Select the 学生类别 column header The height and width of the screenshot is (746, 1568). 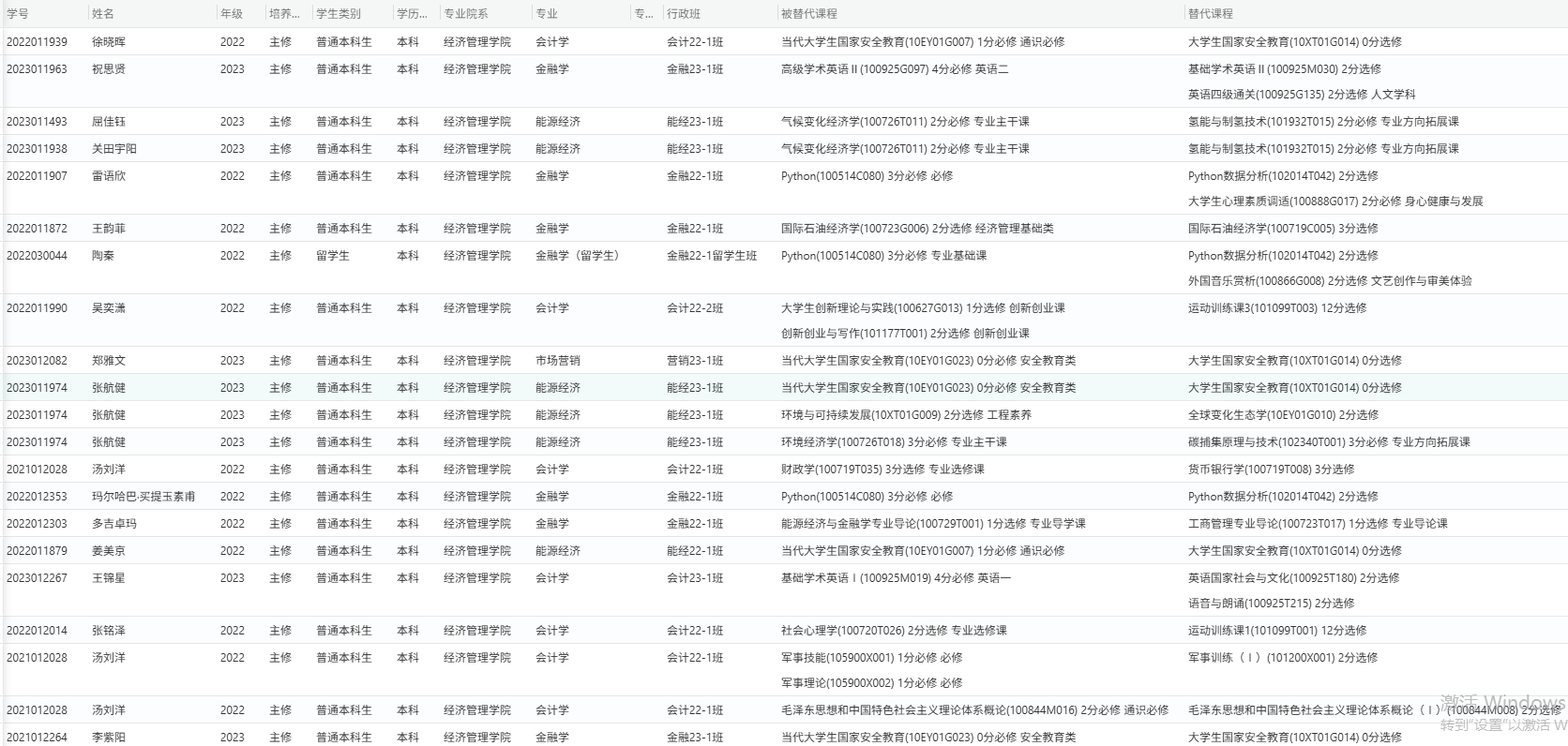coord(339,14)
